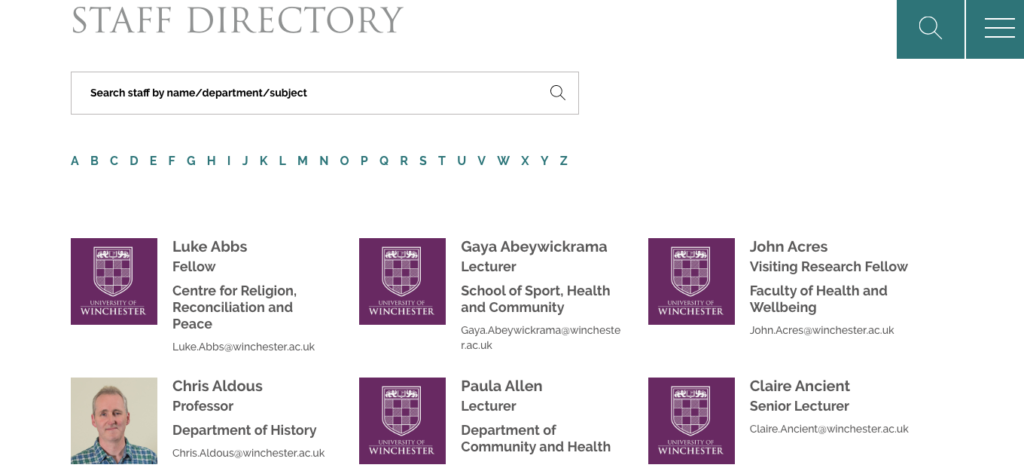Focus the staff search input field
Screen dimensions: 1024x474
310,93
